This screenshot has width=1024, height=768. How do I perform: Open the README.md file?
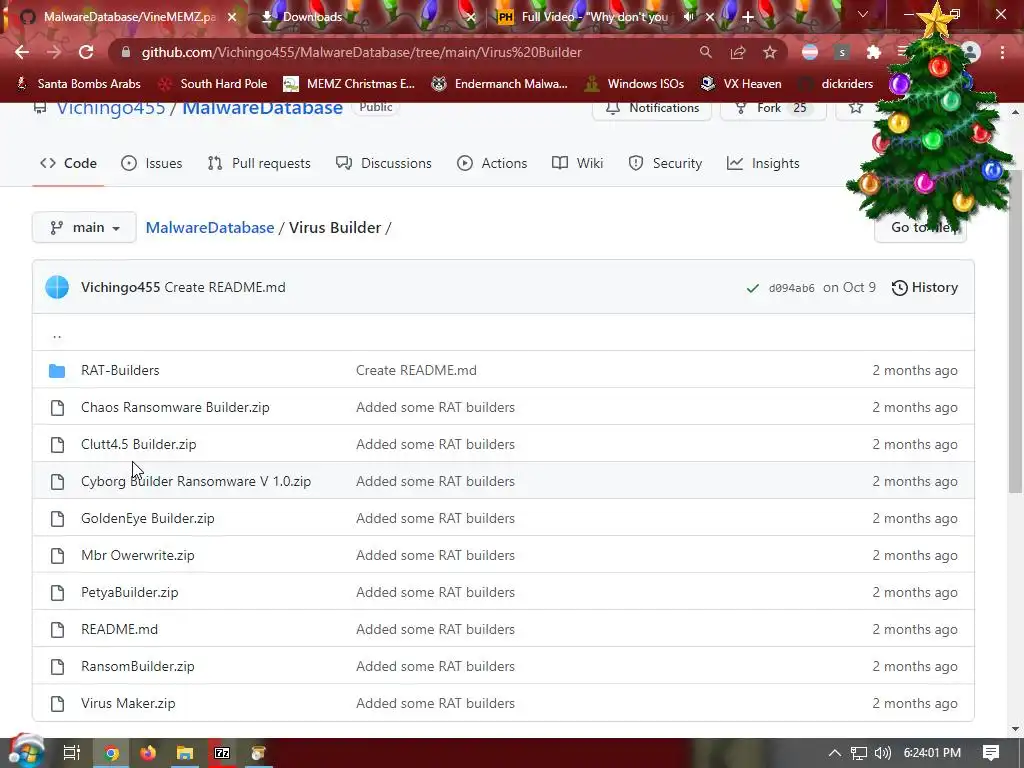(x=120, y=630)
